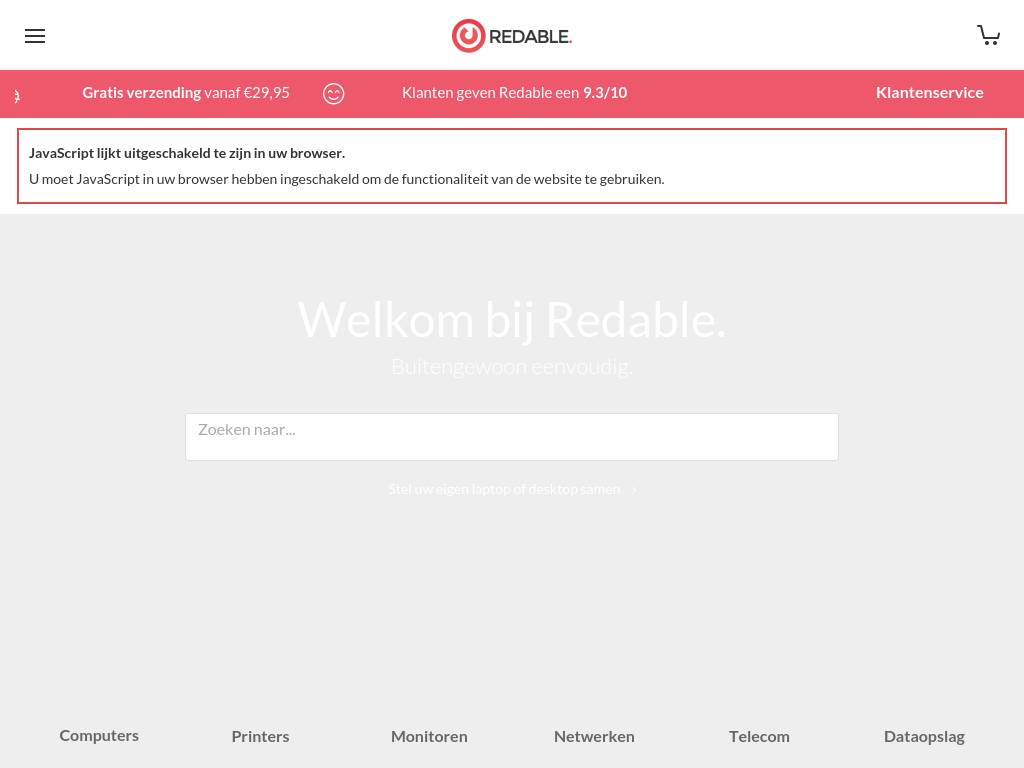Open the Dataopslag category
The image size is (1024, 768).
[924, 736]
